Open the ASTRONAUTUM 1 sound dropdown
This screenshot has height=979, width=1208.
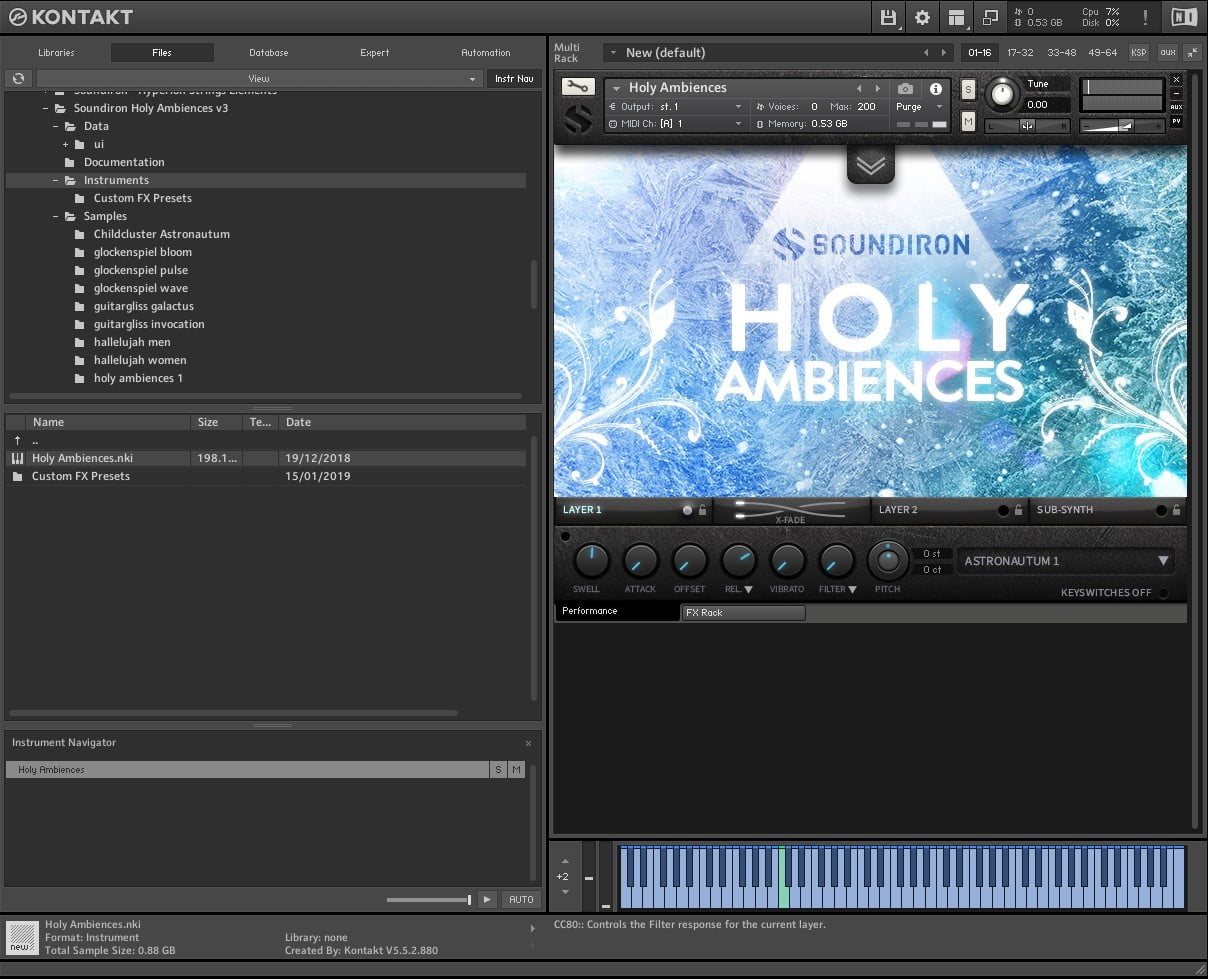point(1065,561)
